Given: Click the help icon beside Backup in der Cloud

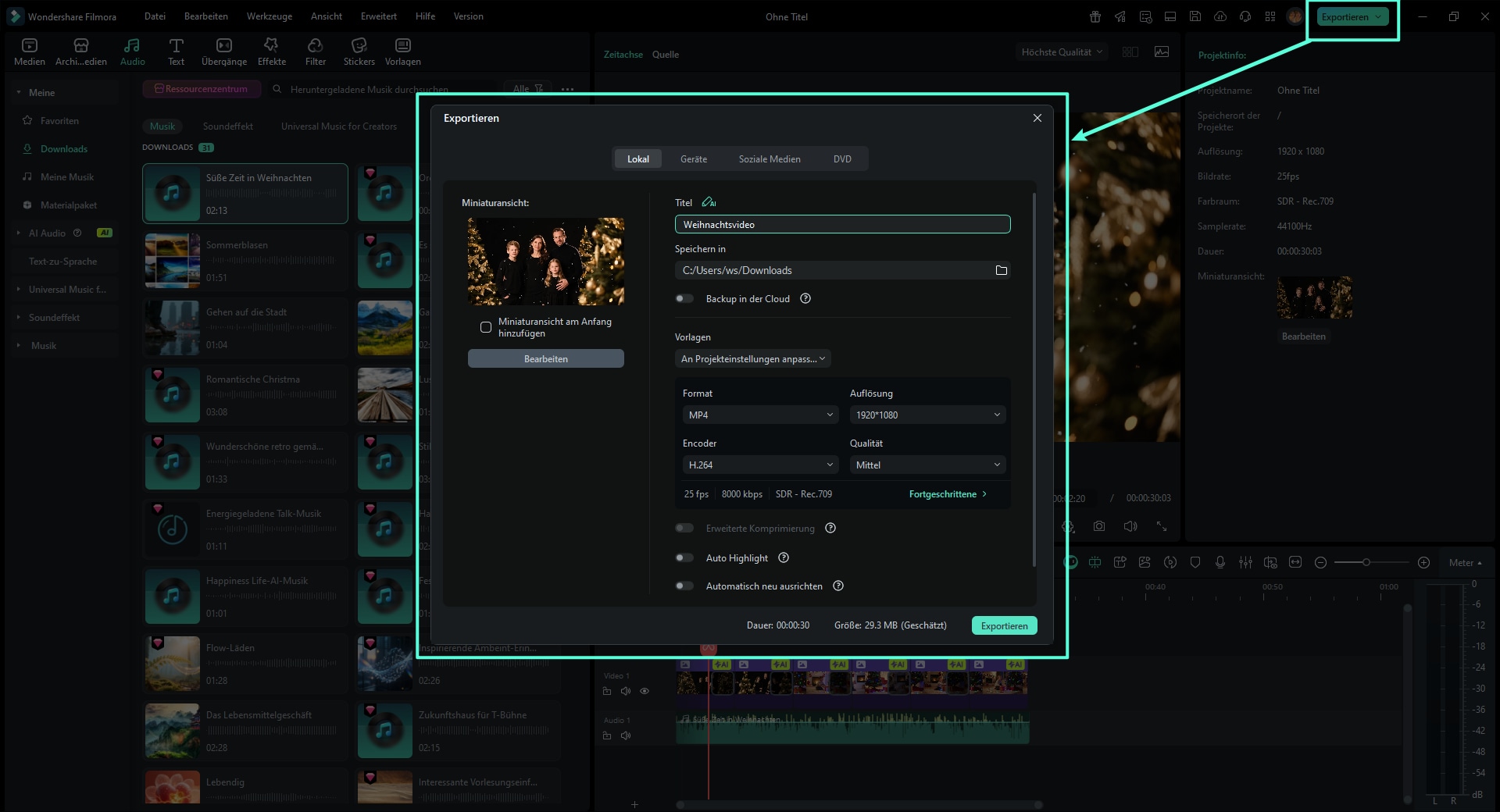Looking at the screenshot, I should click(805, 298).
